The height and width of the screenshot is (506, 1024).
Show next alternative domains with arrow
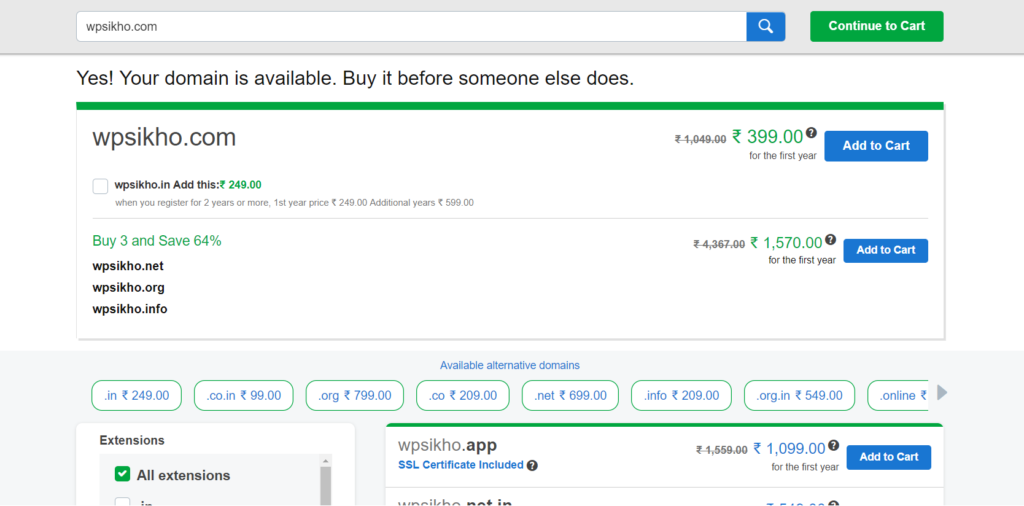942,392
